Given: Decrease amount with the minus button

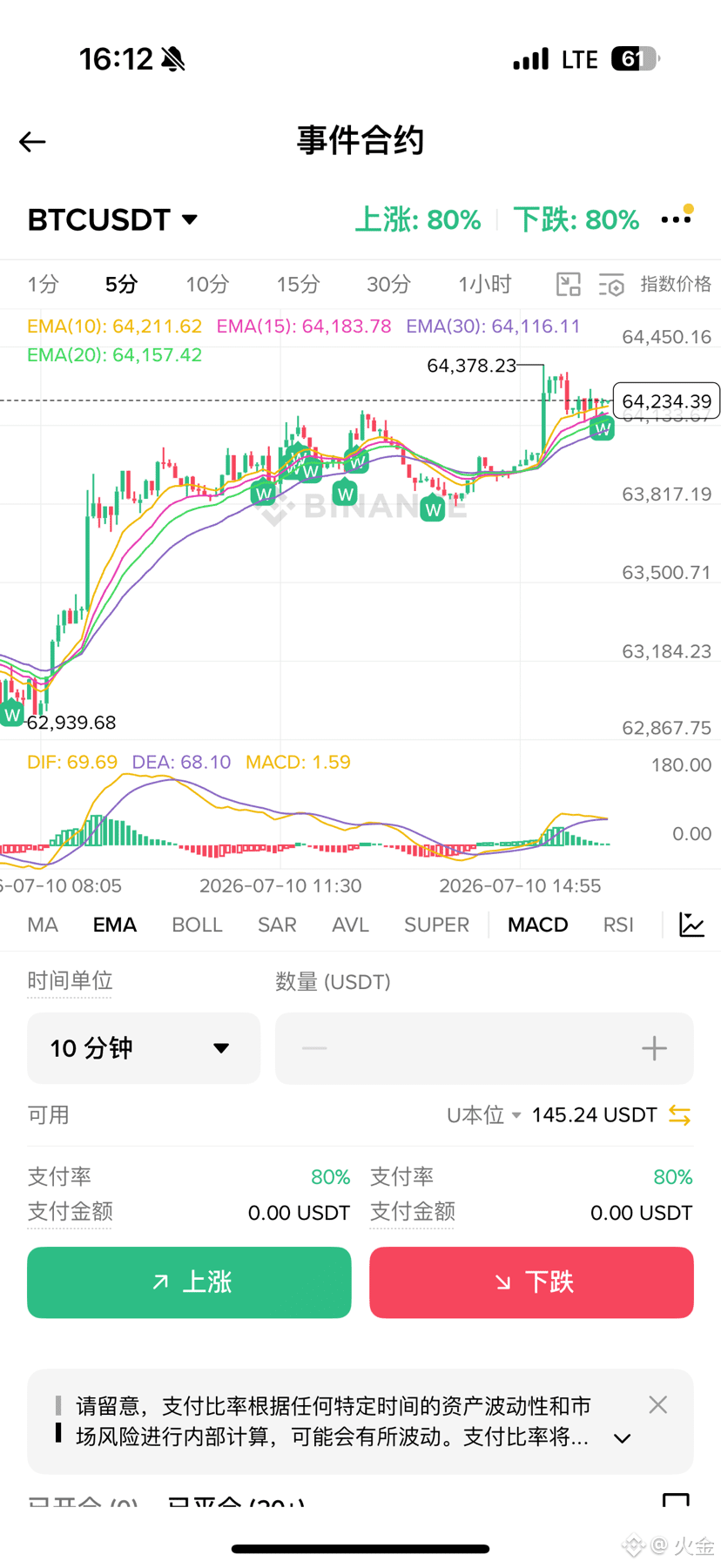Looking at the screenshot, I should click(314, 1048).
